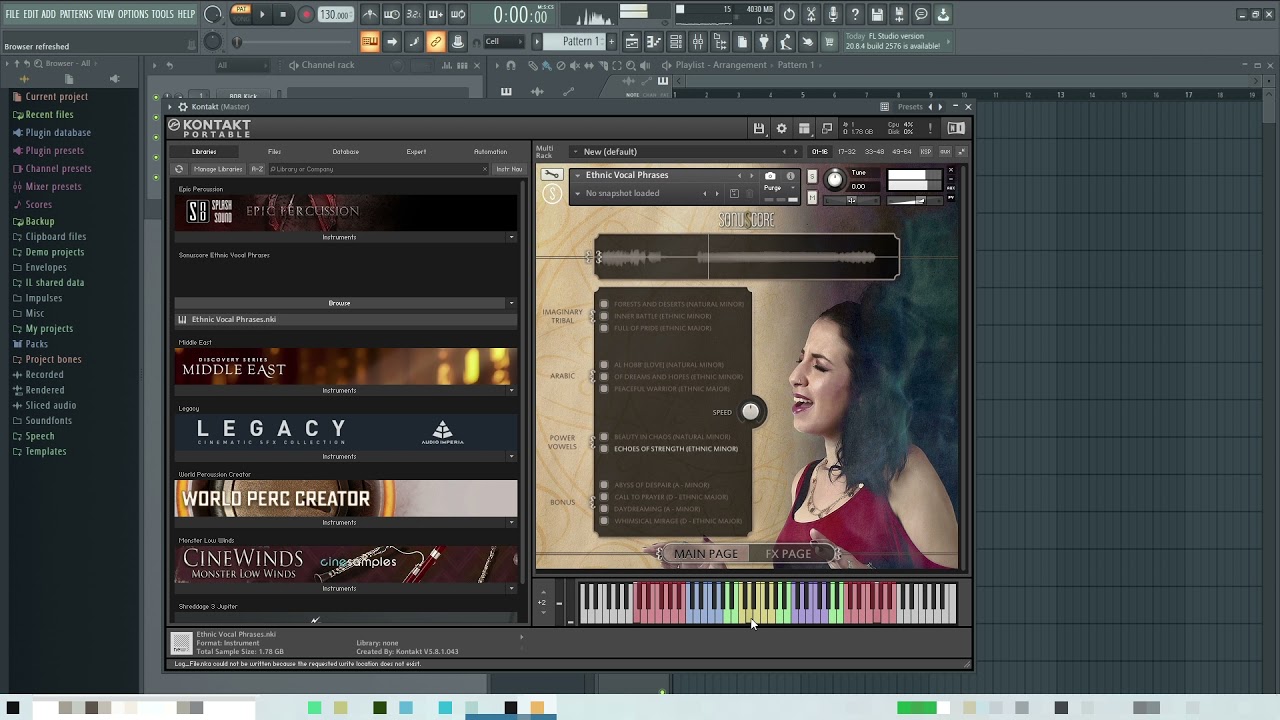1280x720 pixels.
Task: Refresh Kontakt libraries list icon
Action: coord(179,169)
